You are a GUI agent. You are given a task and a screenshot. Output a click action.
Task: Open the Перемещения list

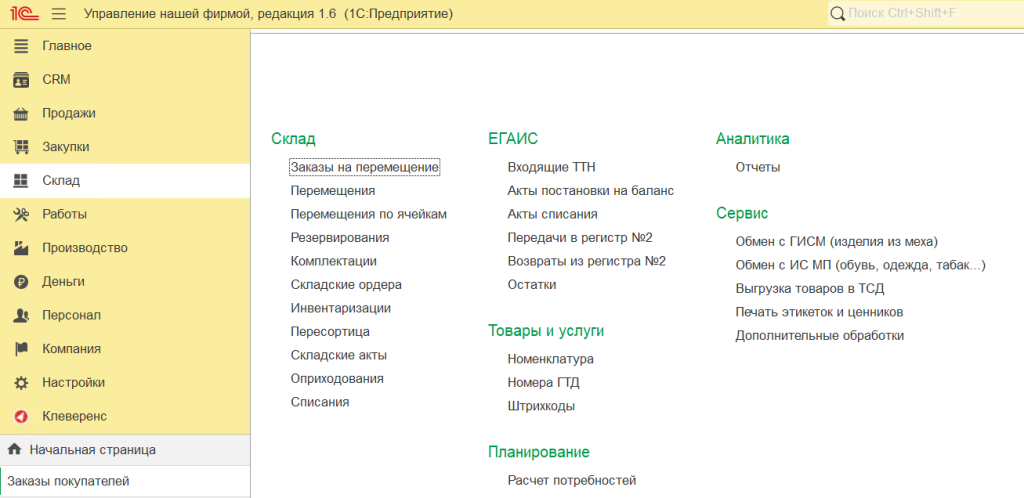coord(333,191)
